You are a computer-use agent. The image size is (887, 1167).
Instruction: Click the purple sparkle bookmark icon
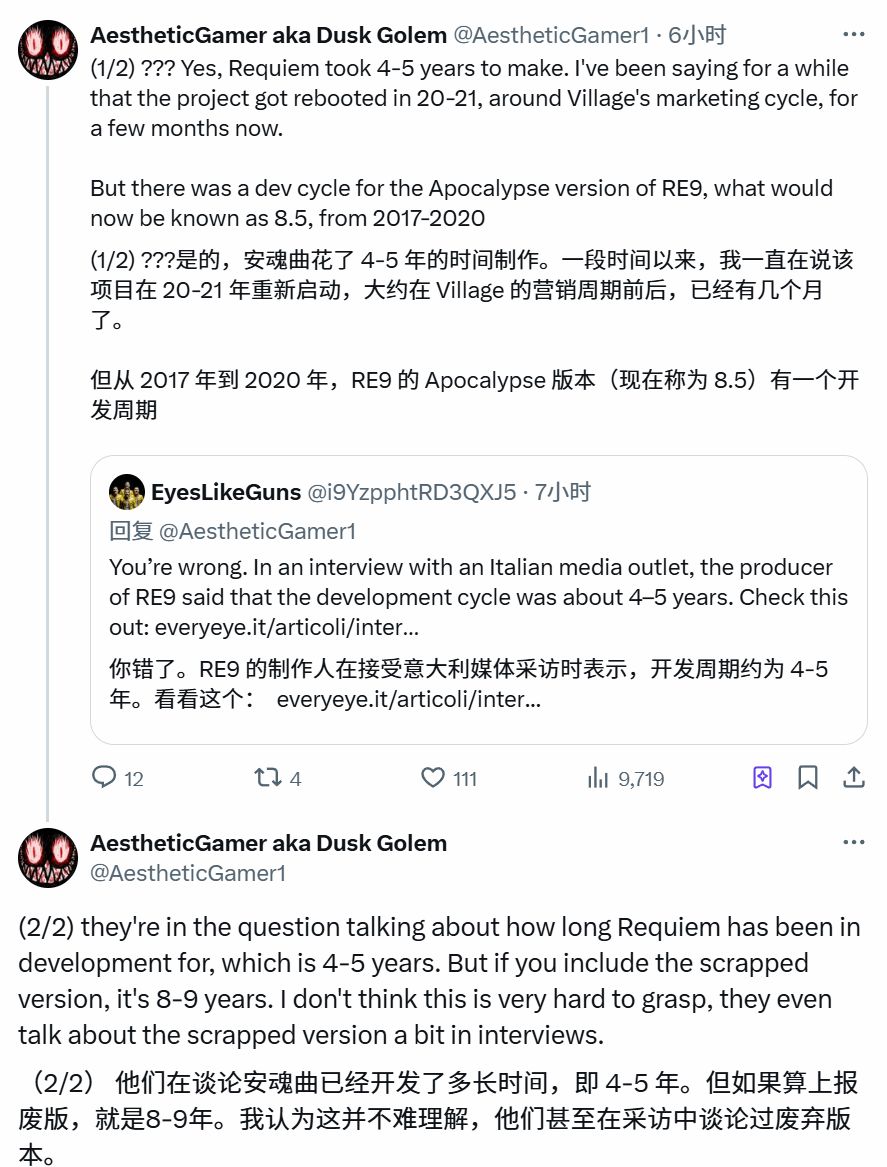(x=762, y=777)
